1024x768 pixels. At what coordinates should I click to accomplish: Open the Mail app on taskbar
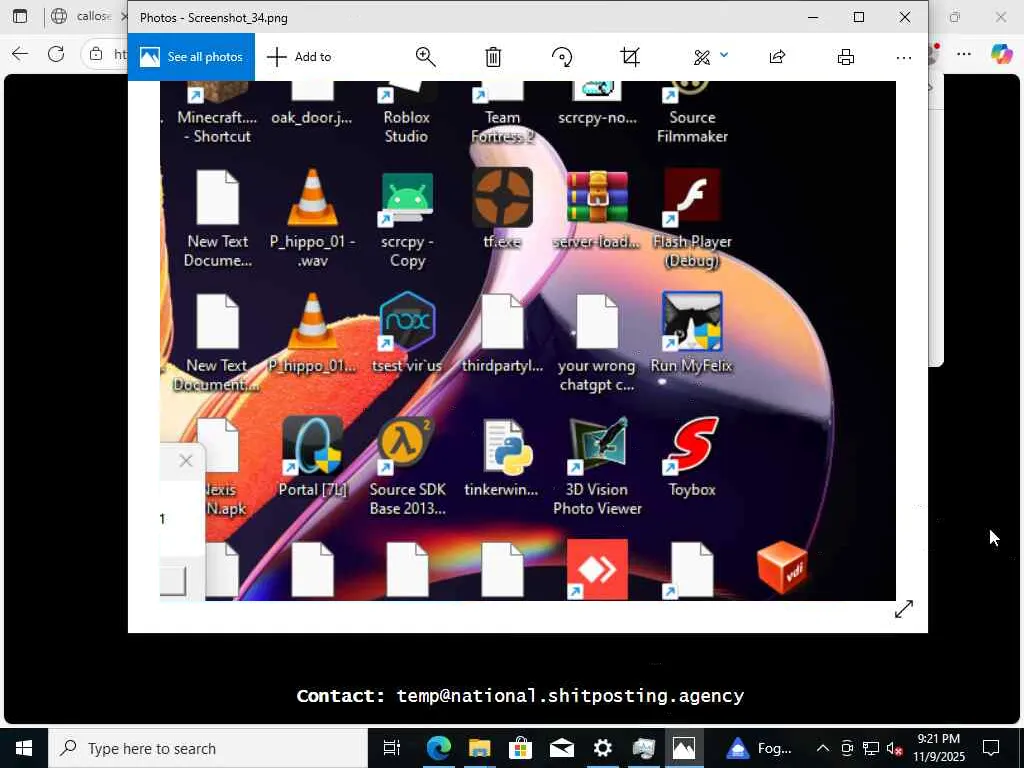coord(562,748)
